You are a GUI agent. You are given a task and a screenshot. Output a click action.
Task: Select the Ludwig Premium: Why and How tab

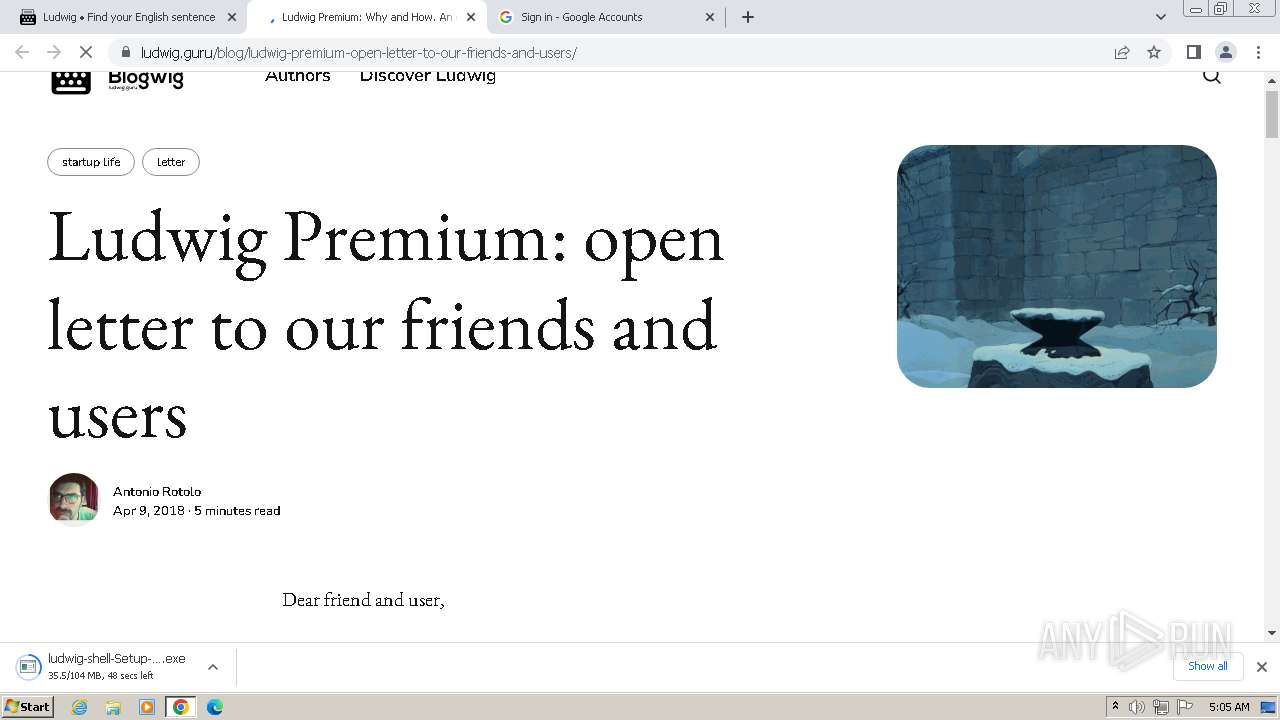click(x=365, y=17)
